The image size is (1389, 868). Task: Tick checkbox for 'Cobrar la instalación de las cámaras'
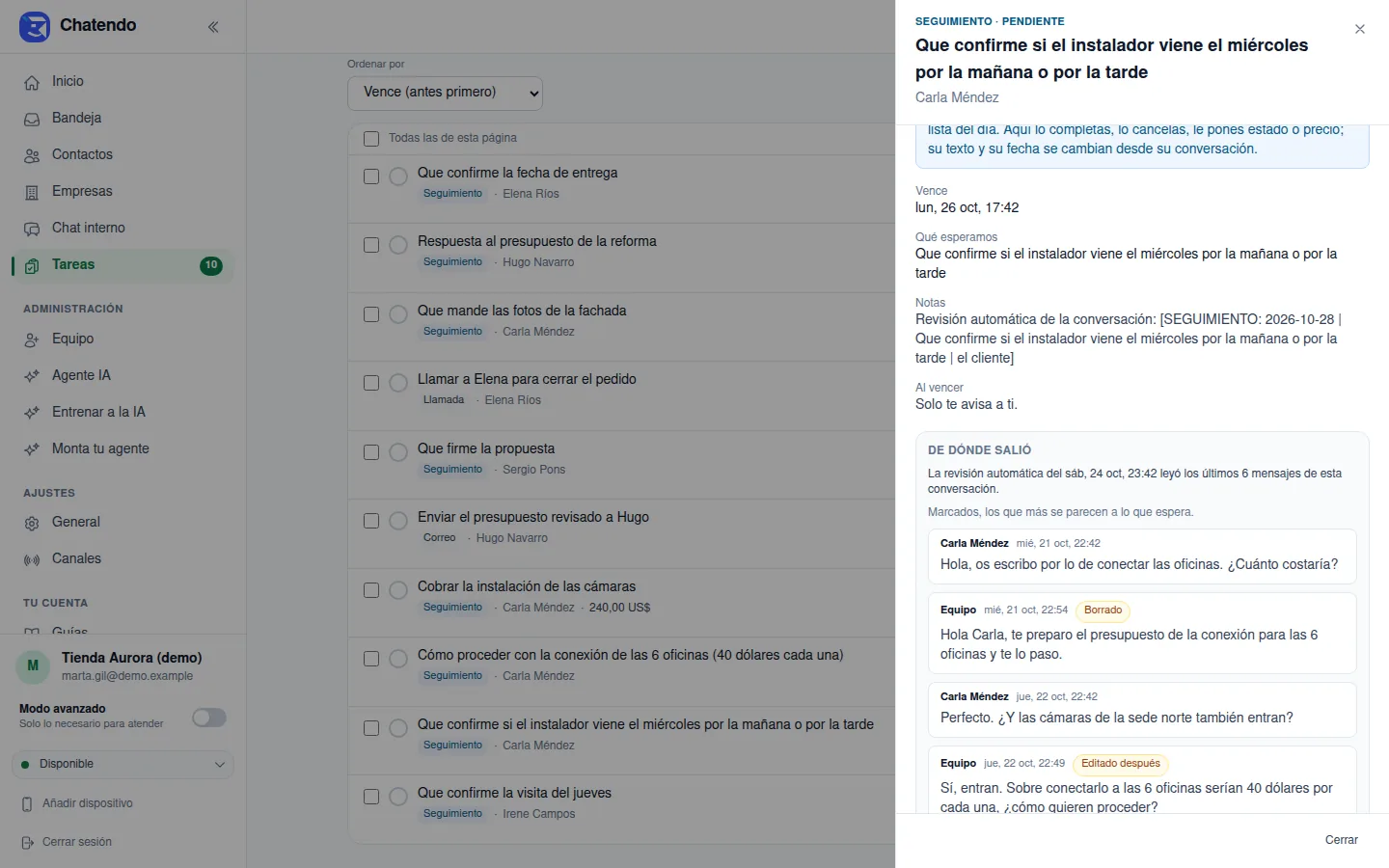tap(371, 590)
